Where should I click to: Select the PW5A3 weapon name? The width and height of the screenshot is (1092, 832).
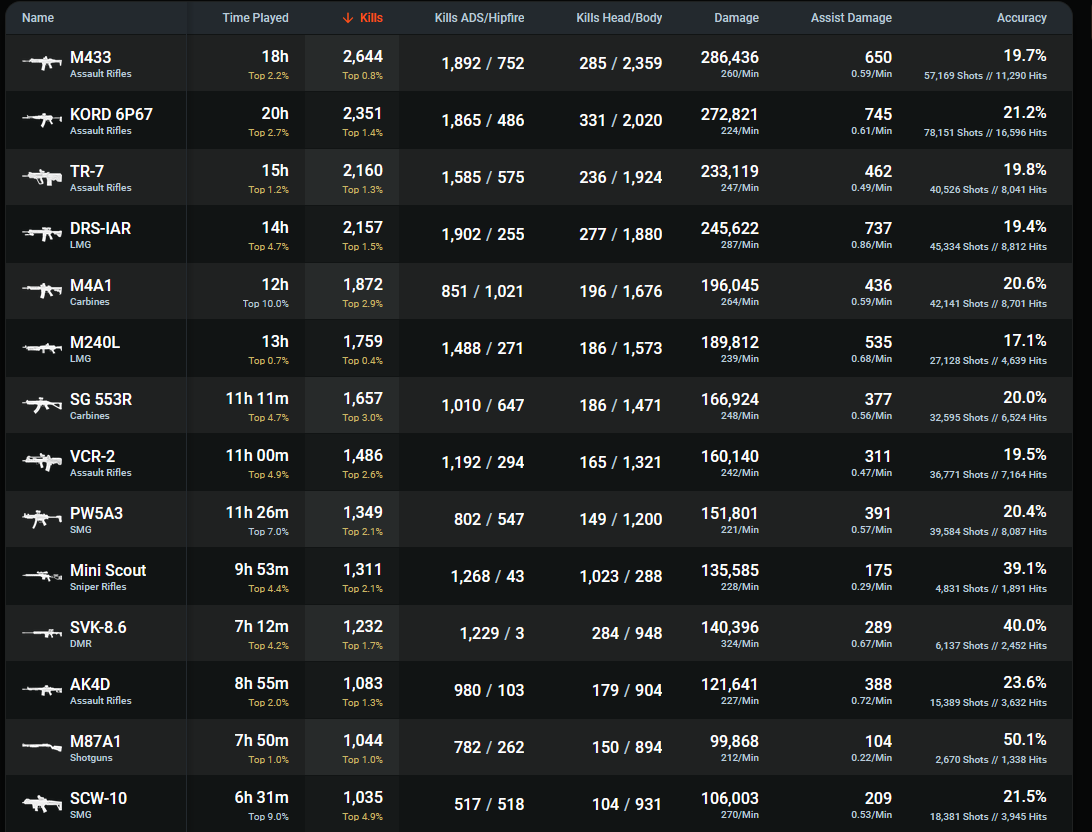click(x=96, y=514)
